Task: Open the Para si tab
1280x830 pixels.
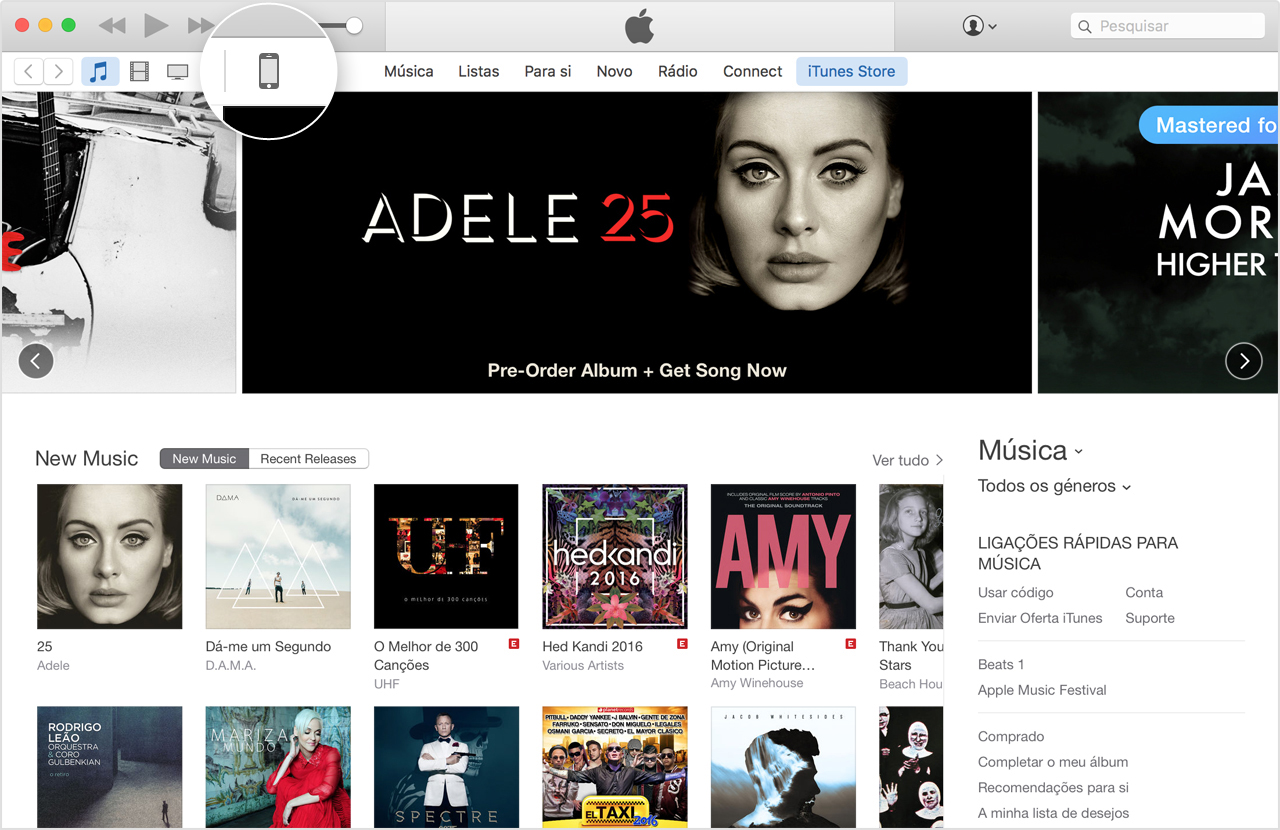Action: point(548,71)
